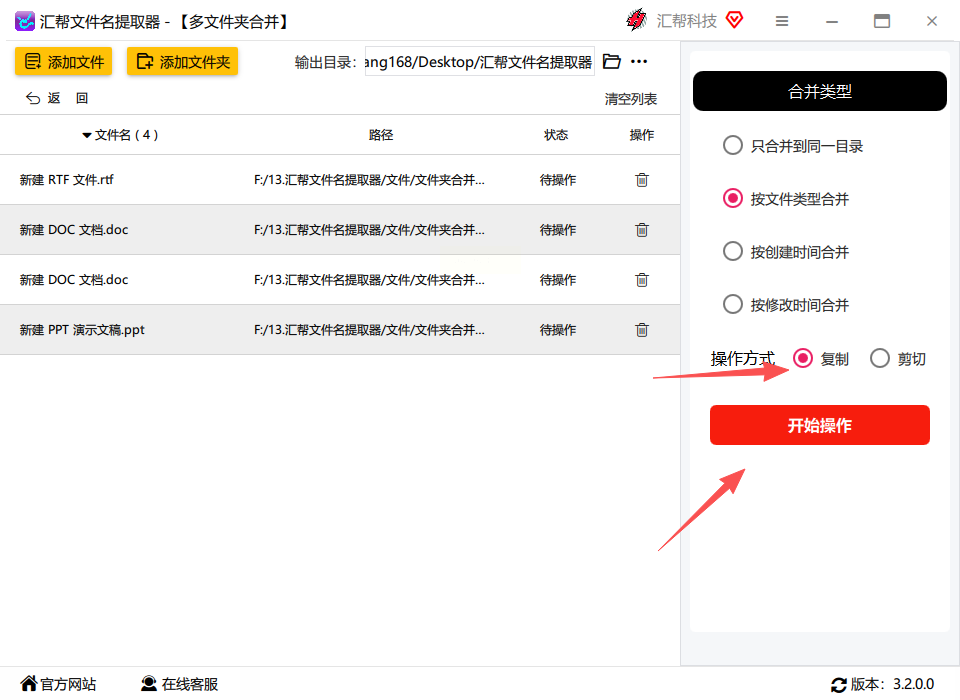Click the 合并类型 header bar

(x=820, y=91)
